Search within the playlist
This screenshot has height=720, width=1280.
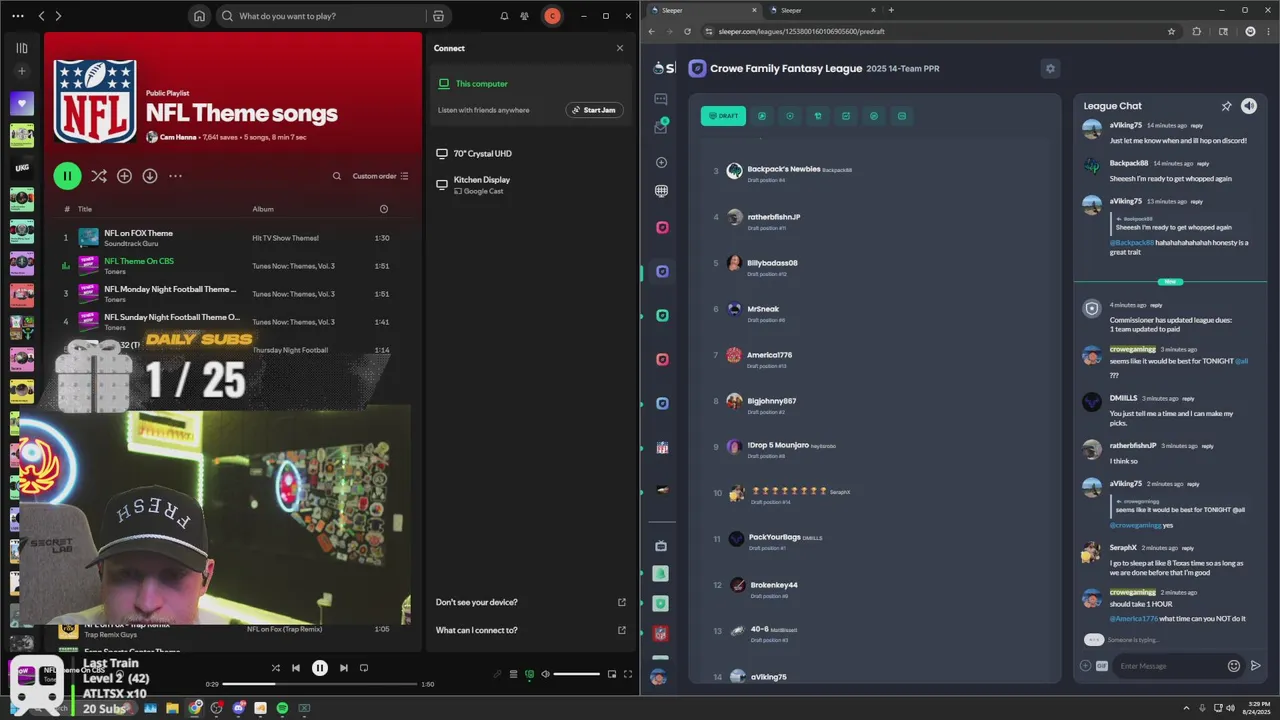pos(337,176)
